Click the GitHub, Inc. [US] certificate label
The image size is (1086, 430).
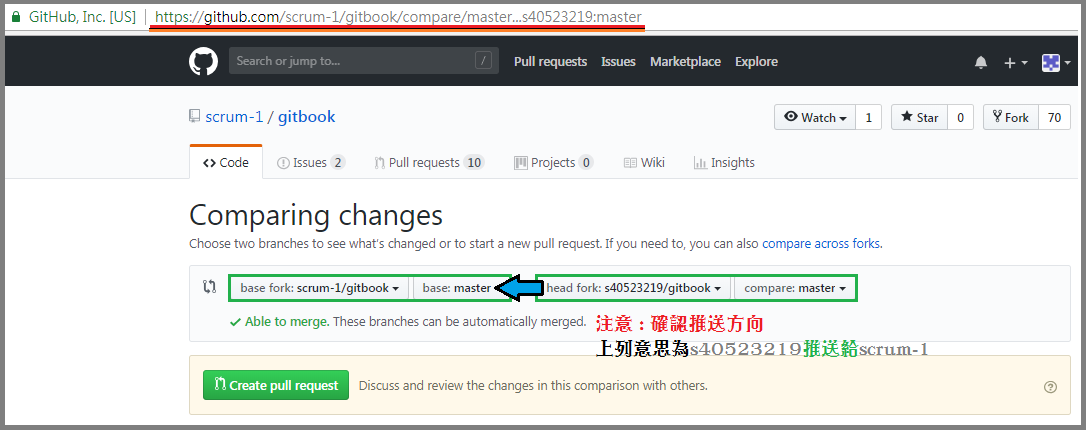coord(82,17)
